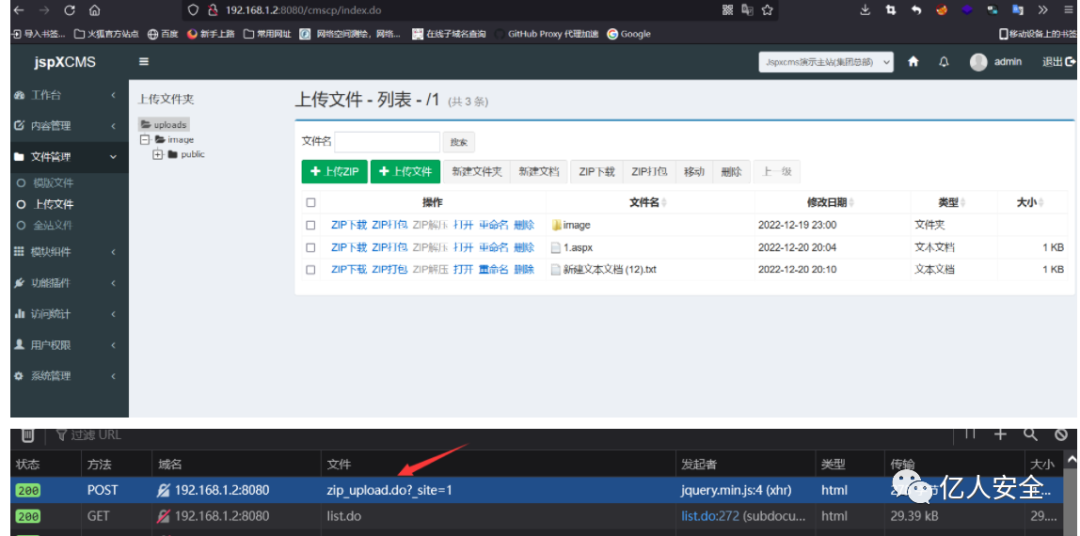Image resolution: width=1080 pixels, height=536 pixels.
Task: Click the green 上传文件 button
Action: point(405,172)
